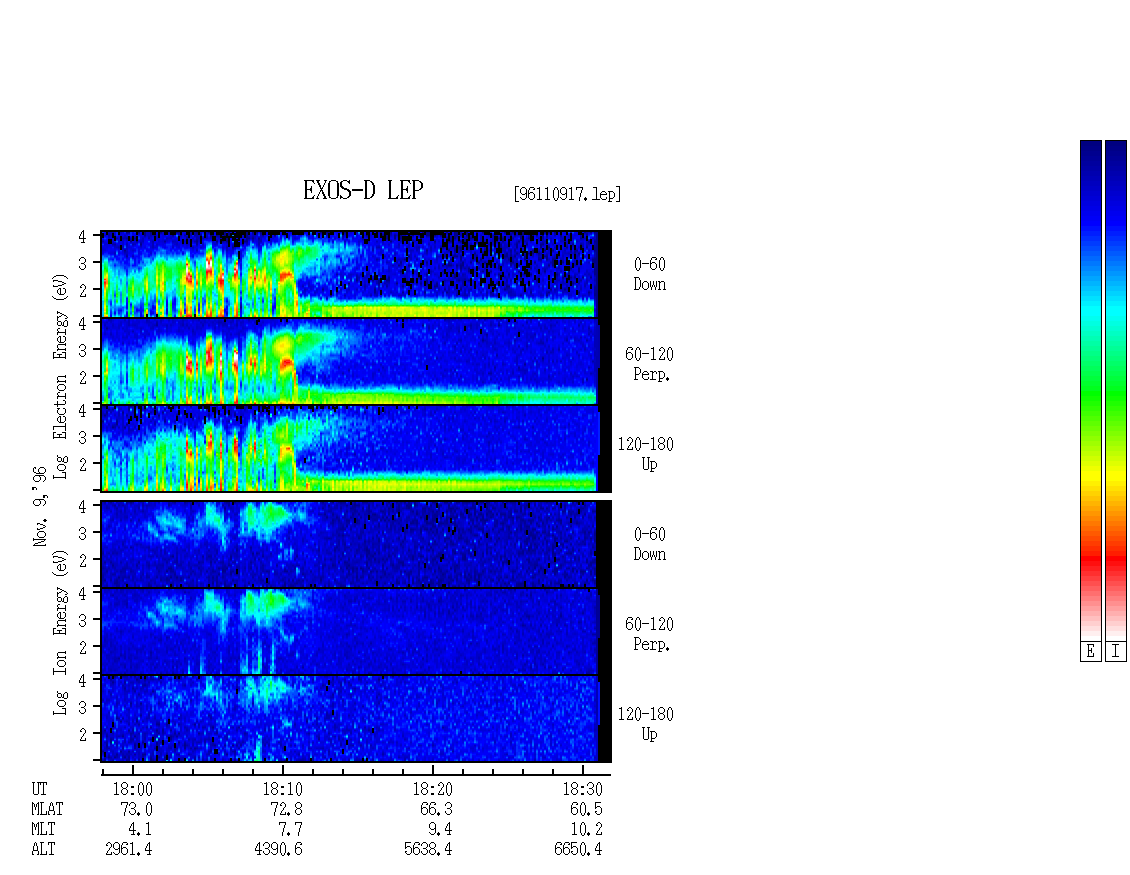The height and width of the screenshot is (875, 1130).
Task: Click the 18:10 tick on the time axis
Action: coord(282,771)
